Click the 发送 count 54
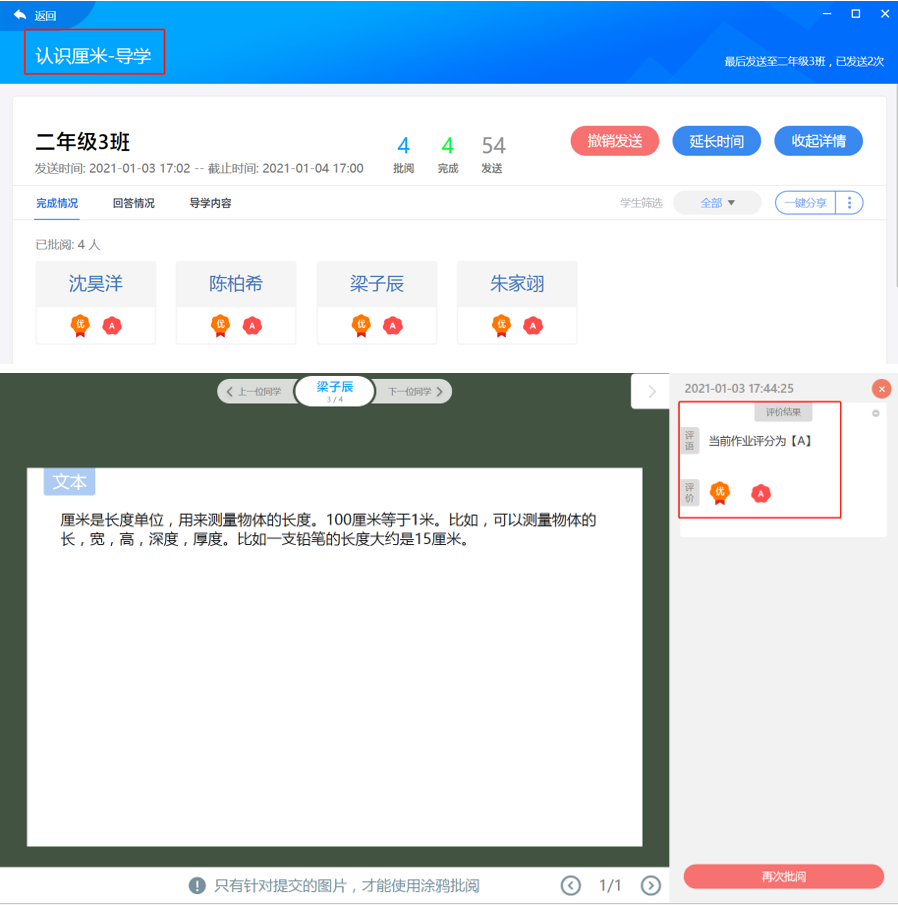Viewport: 898px width, 905px height. coord(493,145)
